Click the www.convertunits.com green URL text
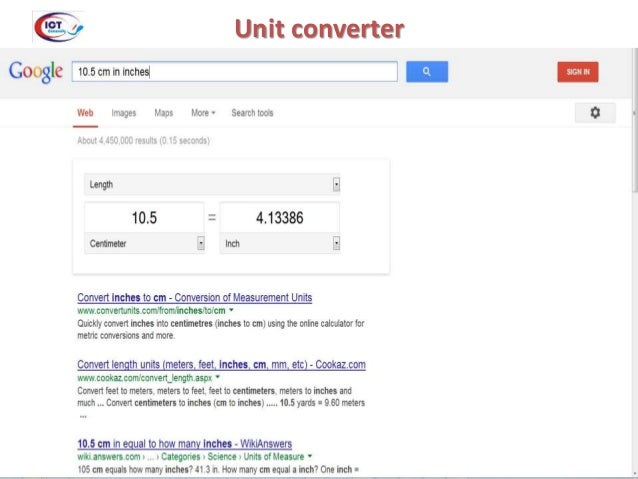This screenshot has height=479, width=638. [151, 311]
